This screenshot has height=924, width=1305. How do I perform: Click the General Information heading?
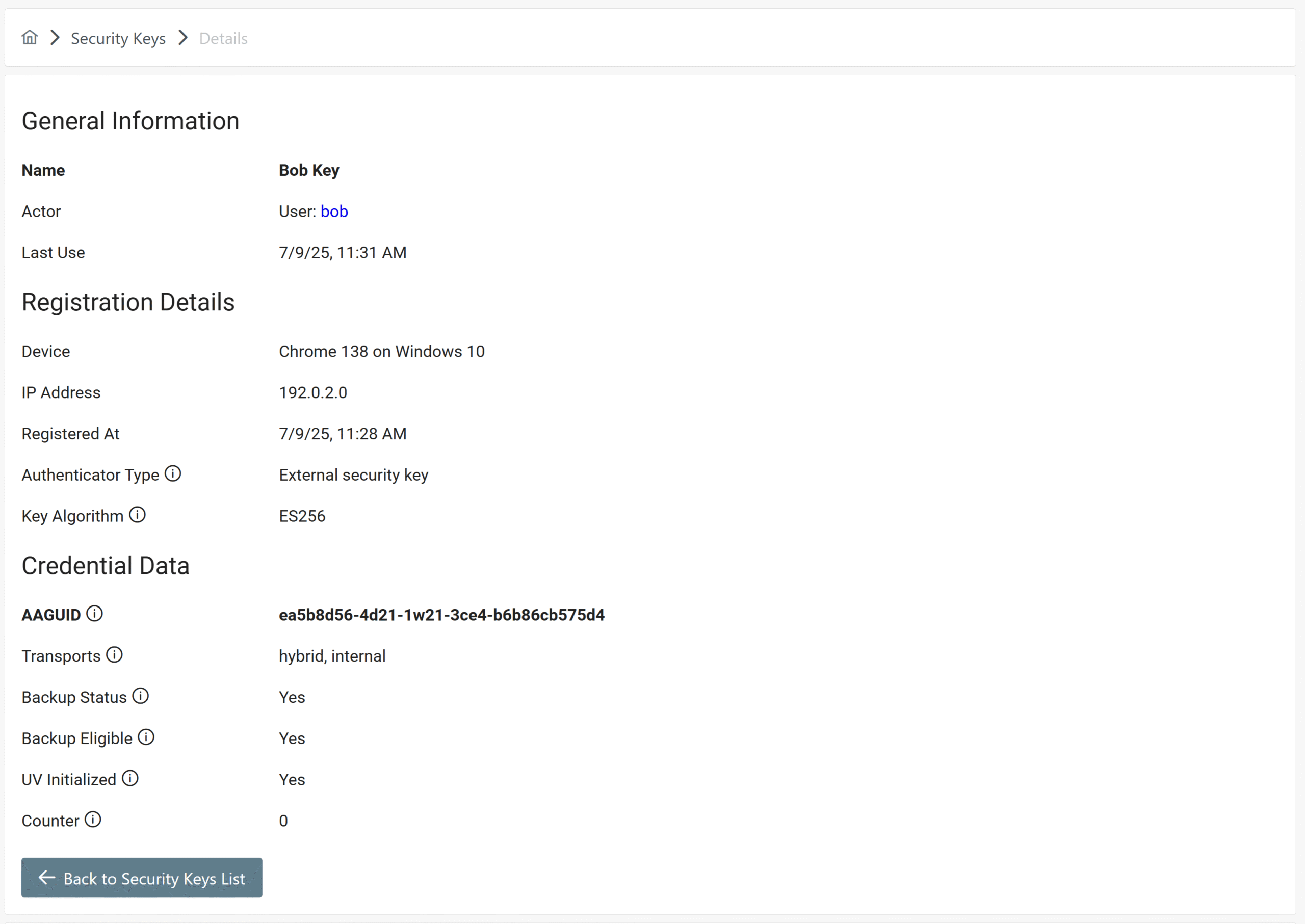click(130, 121)
